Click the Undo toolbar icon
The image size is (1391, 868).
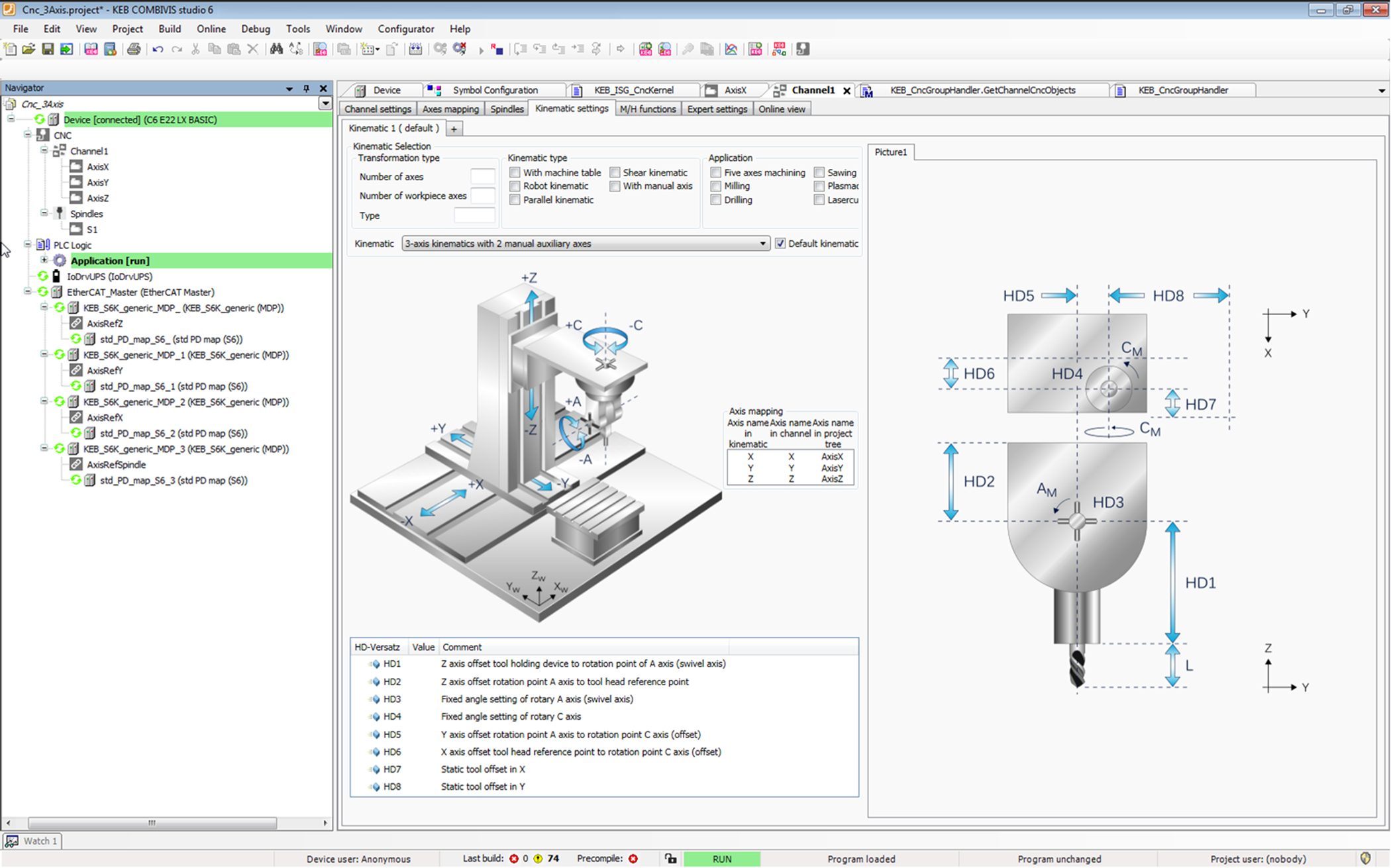point(158,49)
